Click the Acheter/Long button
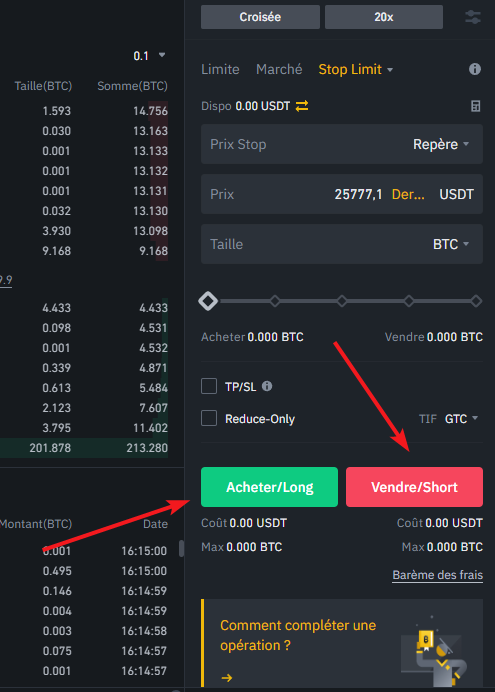 click(270, 487)
